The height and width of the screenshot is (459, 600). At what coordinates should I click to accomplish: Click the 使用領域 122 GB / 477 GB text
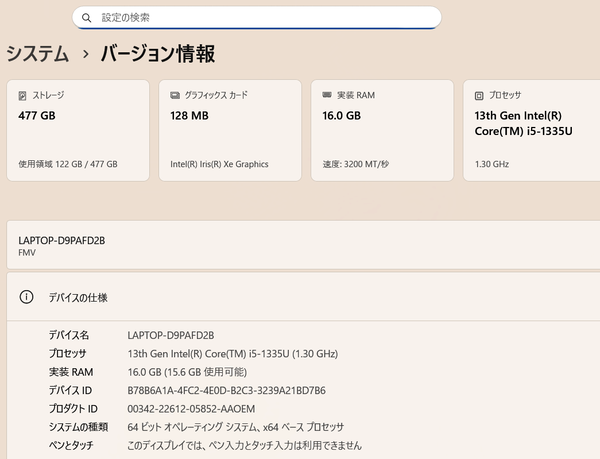click(68, 164)
